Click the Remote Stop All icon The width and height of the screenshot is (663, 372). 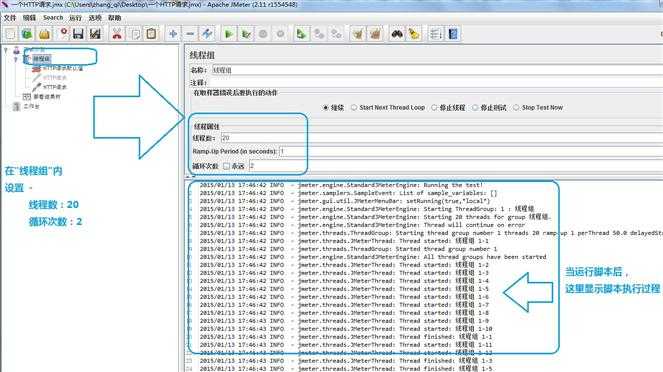coord(319,34)
